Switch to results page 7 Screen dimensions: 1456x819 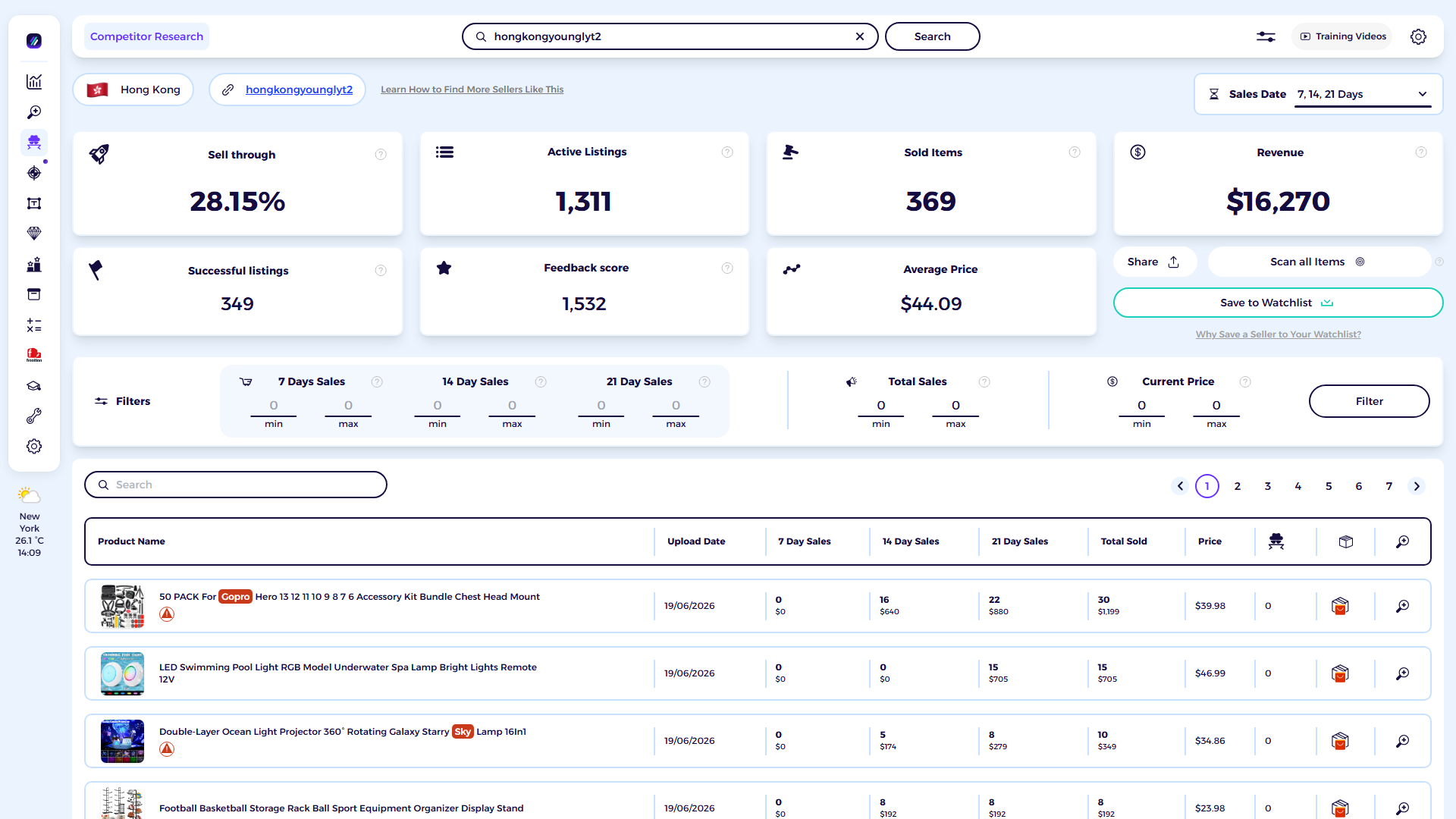(1389, 486)
